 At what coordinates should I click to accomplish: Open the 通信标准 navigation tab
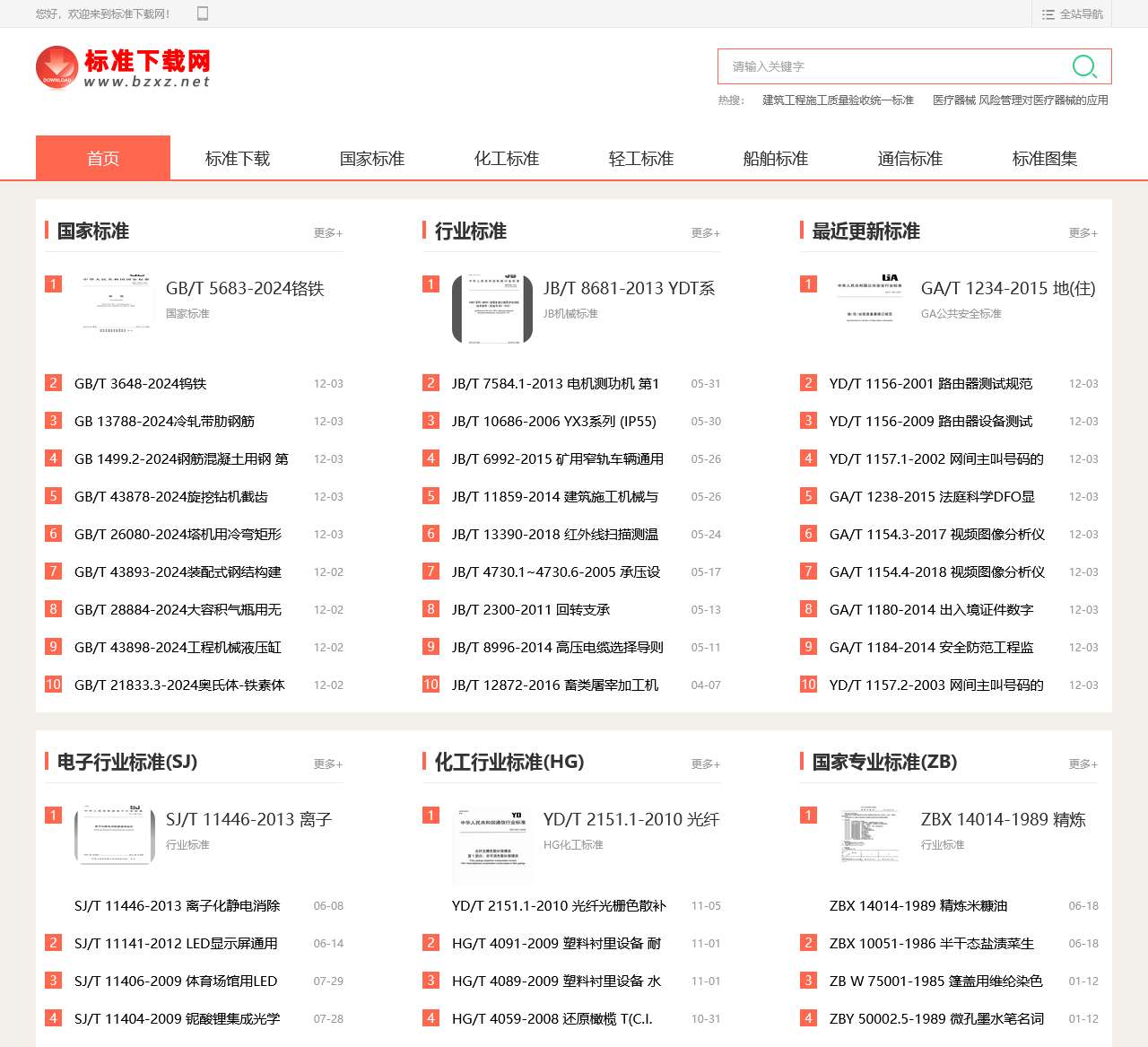tap(910, 159)
